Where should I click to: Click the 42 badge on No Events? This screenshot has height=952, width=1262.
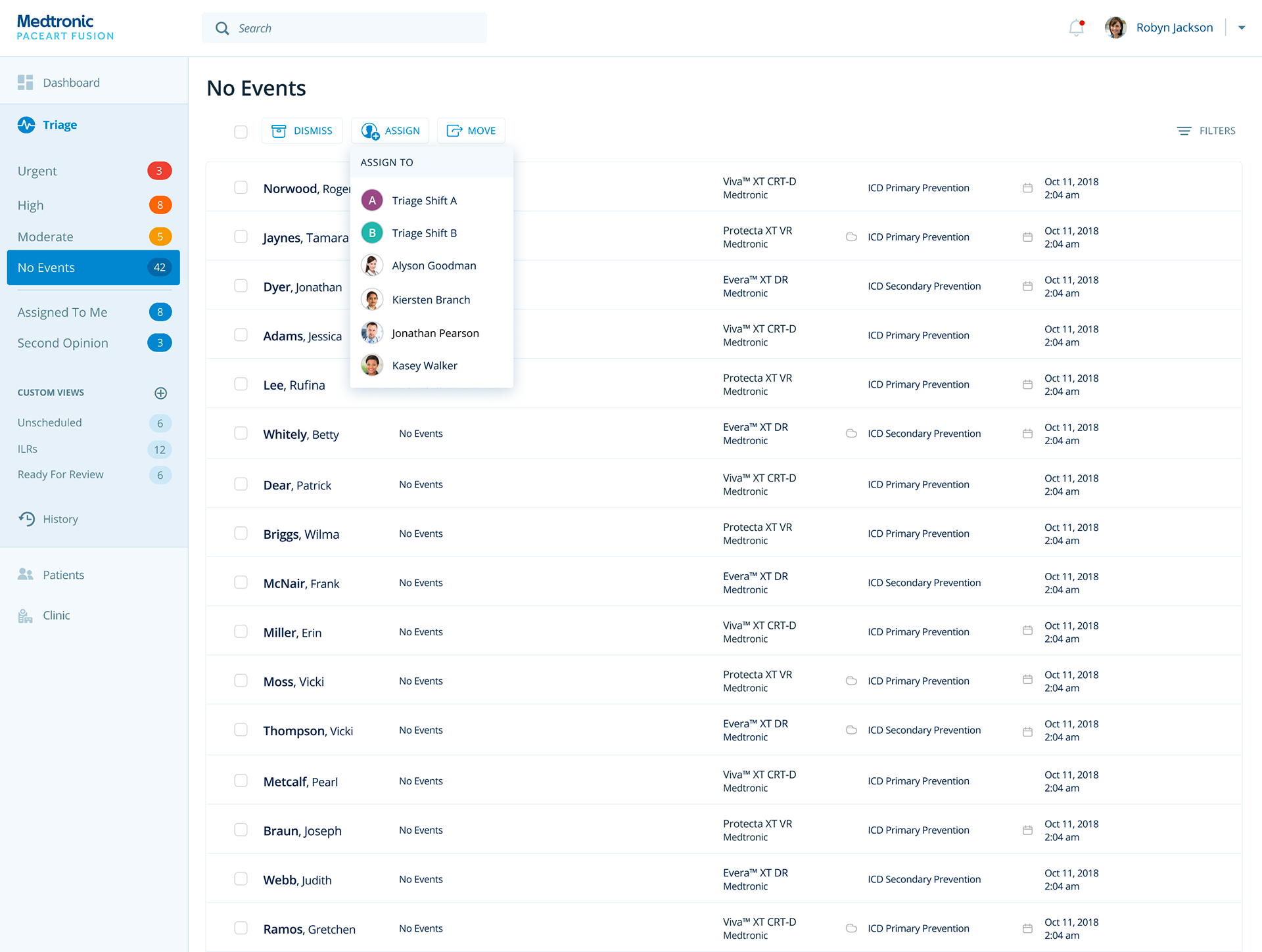pos(159,267)
